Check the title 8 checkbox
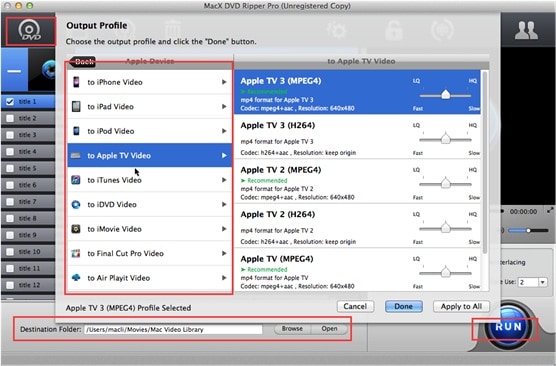 coord(10,218)
